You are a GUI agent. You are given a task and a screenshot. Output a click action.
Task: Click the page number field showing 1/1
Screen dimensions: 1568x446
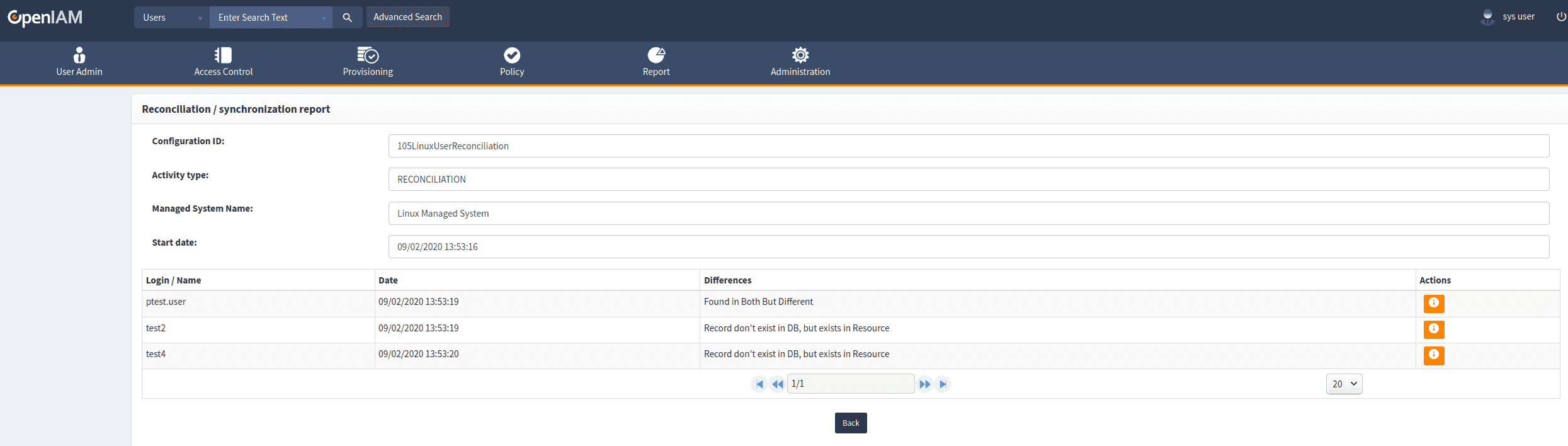tap(850, 384)
